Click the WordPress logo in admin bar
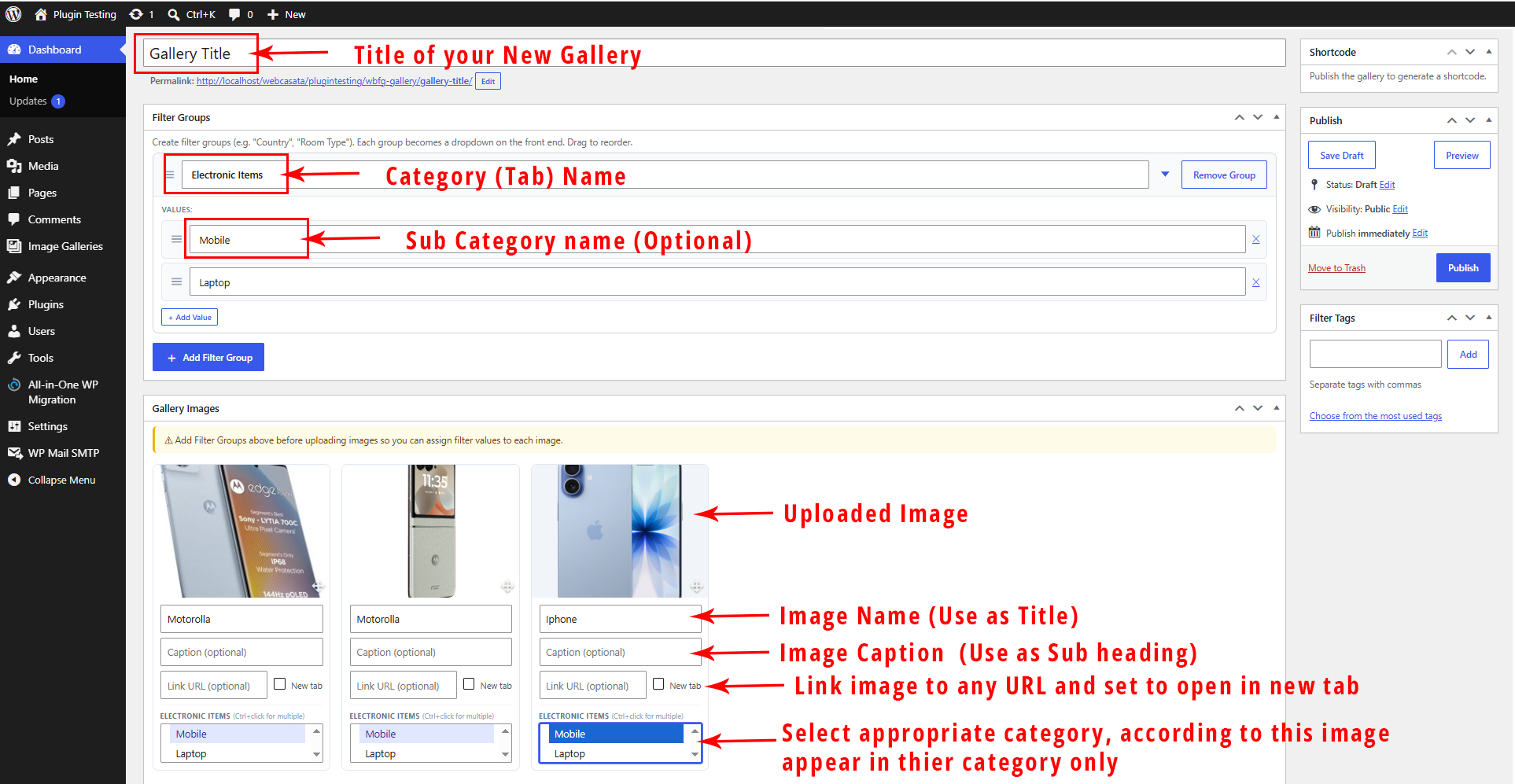This screenshot has height=784, width=1515. coord(13,14)
